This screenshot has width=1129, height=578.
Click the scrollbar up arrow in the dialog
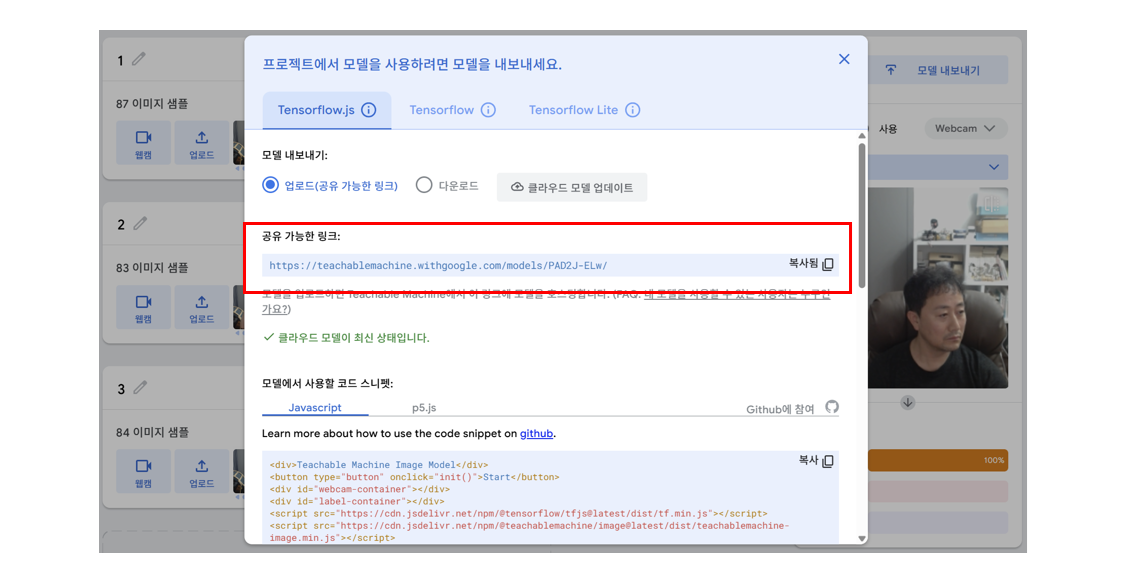click(862, 135)
